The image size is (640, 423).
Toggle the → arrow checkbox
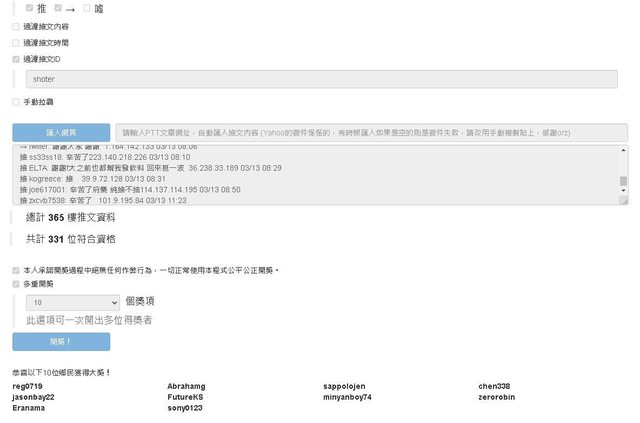pyautogui.click(x=58, y=8)
